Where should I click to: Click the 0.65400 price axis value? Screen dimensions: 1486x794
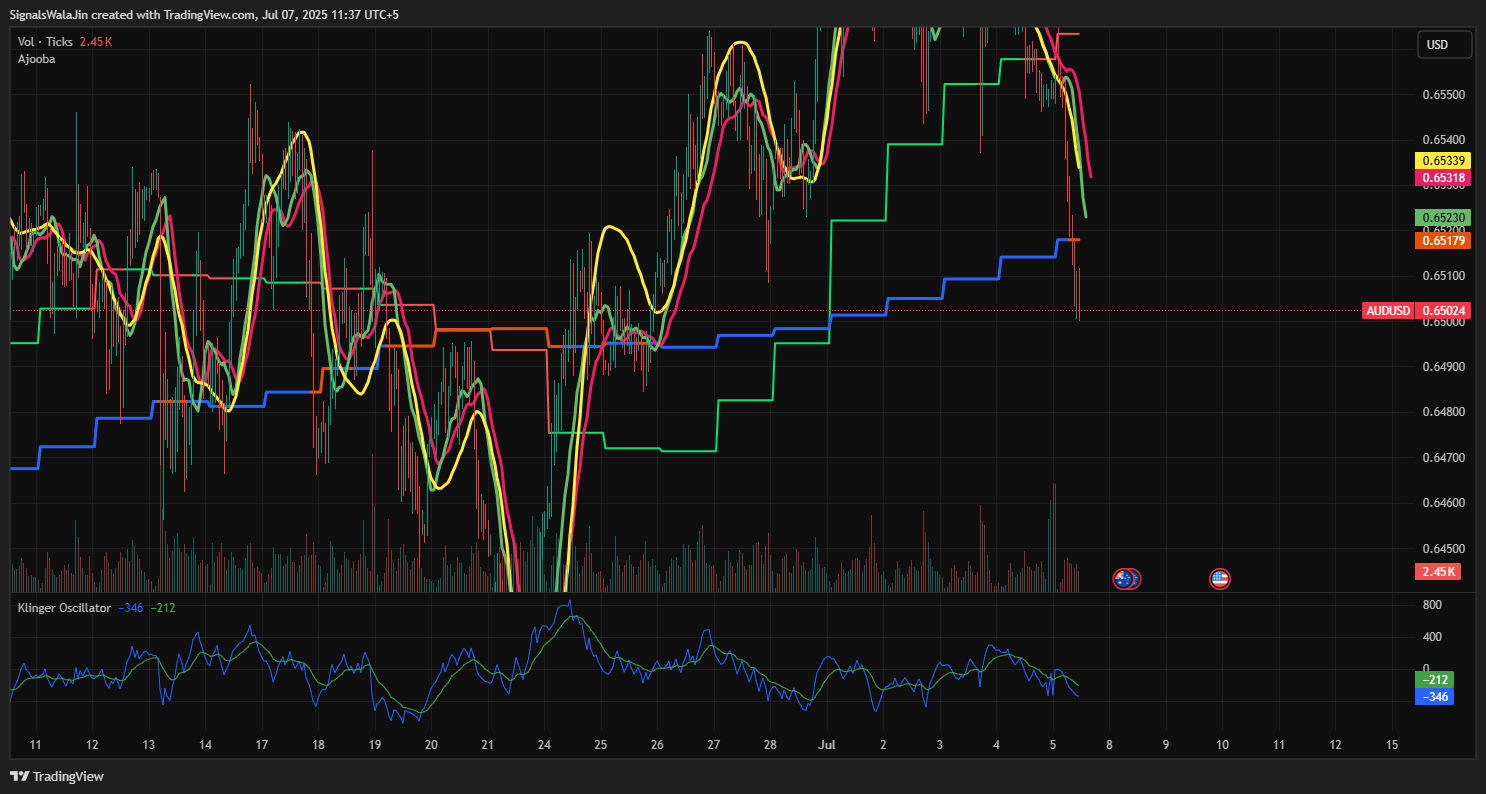click(x=1443, y=140)
